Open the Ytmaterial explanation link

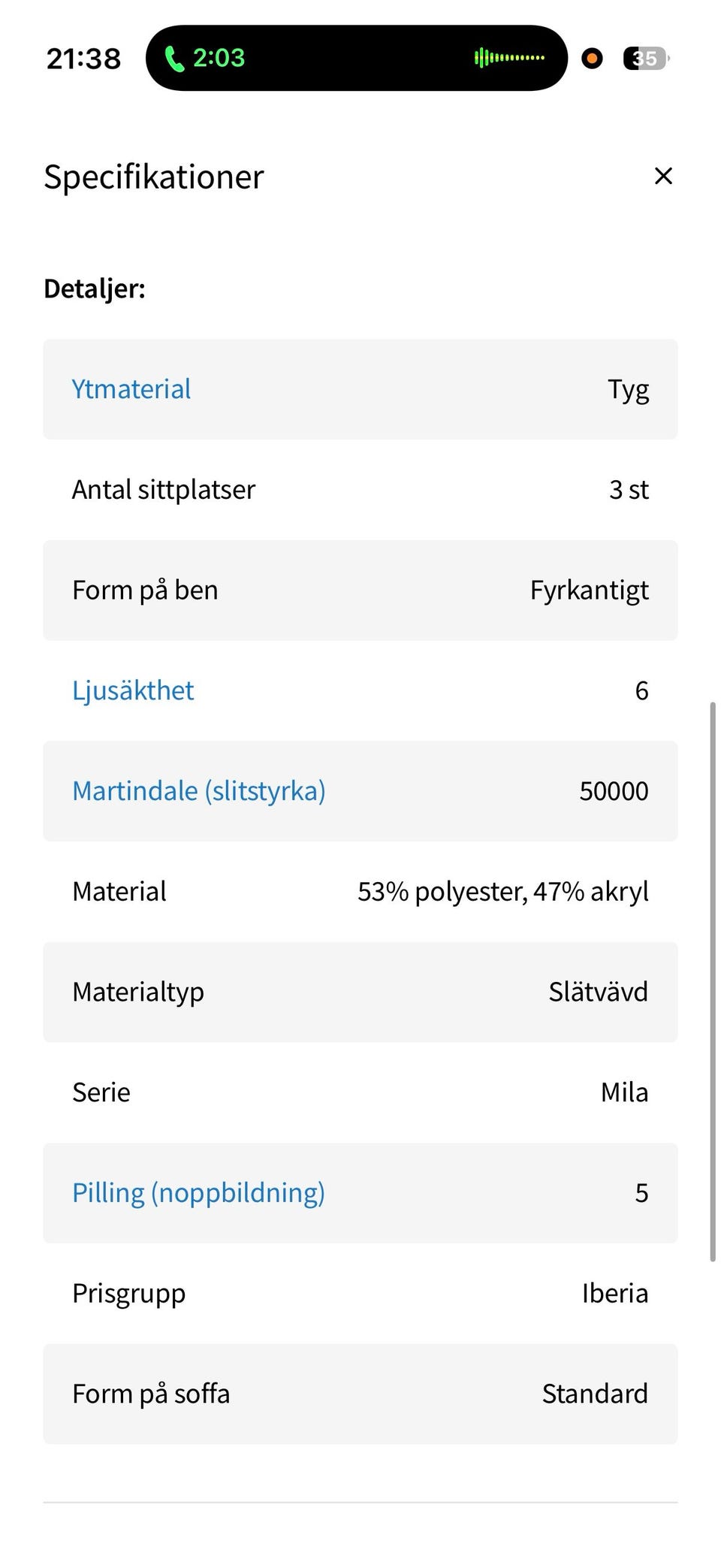point(131,389)
